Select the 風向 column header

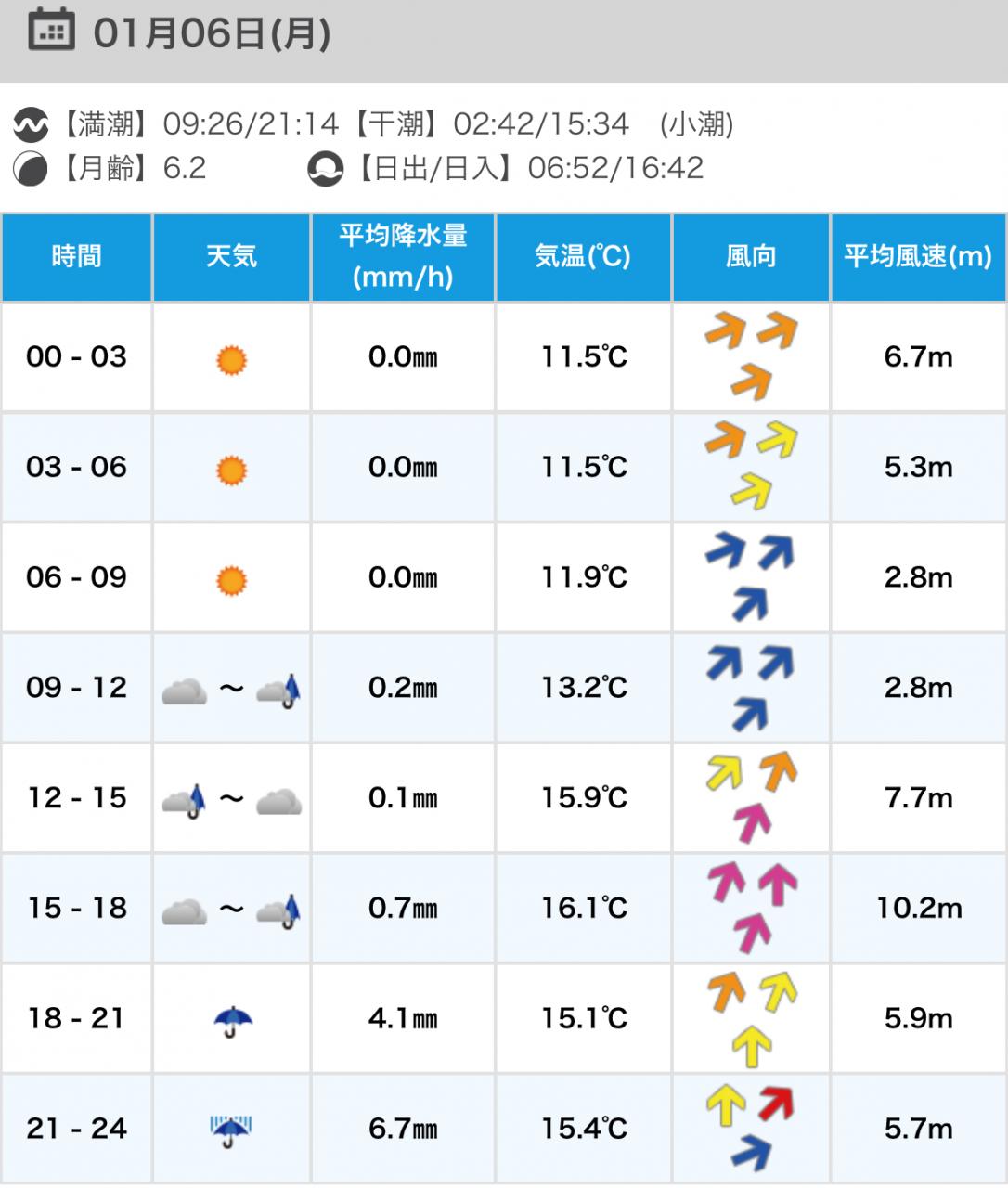(751, 257)
